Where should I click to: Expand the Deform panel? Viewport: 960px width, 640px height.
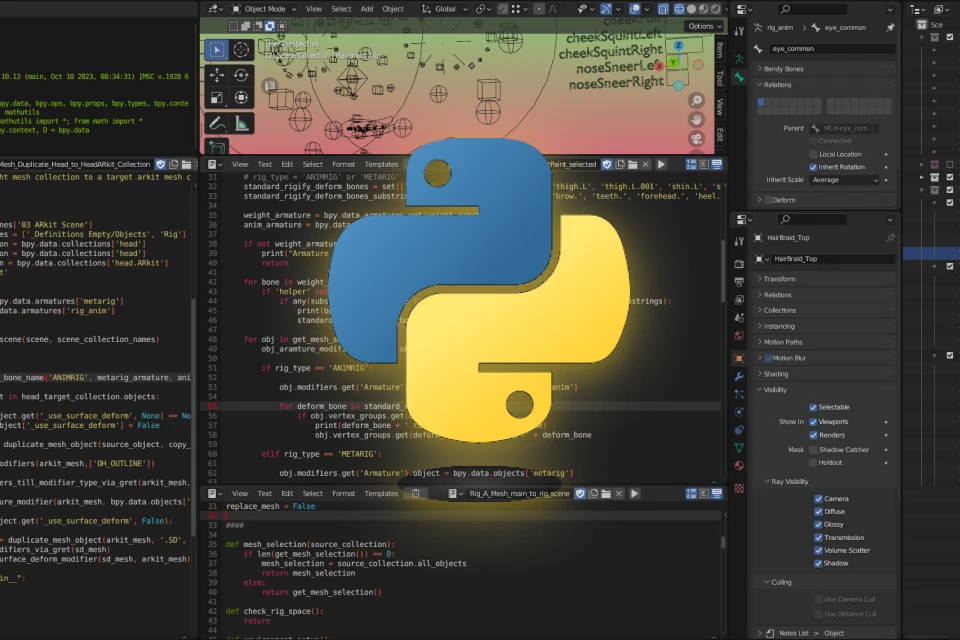(x=823, y=200)
